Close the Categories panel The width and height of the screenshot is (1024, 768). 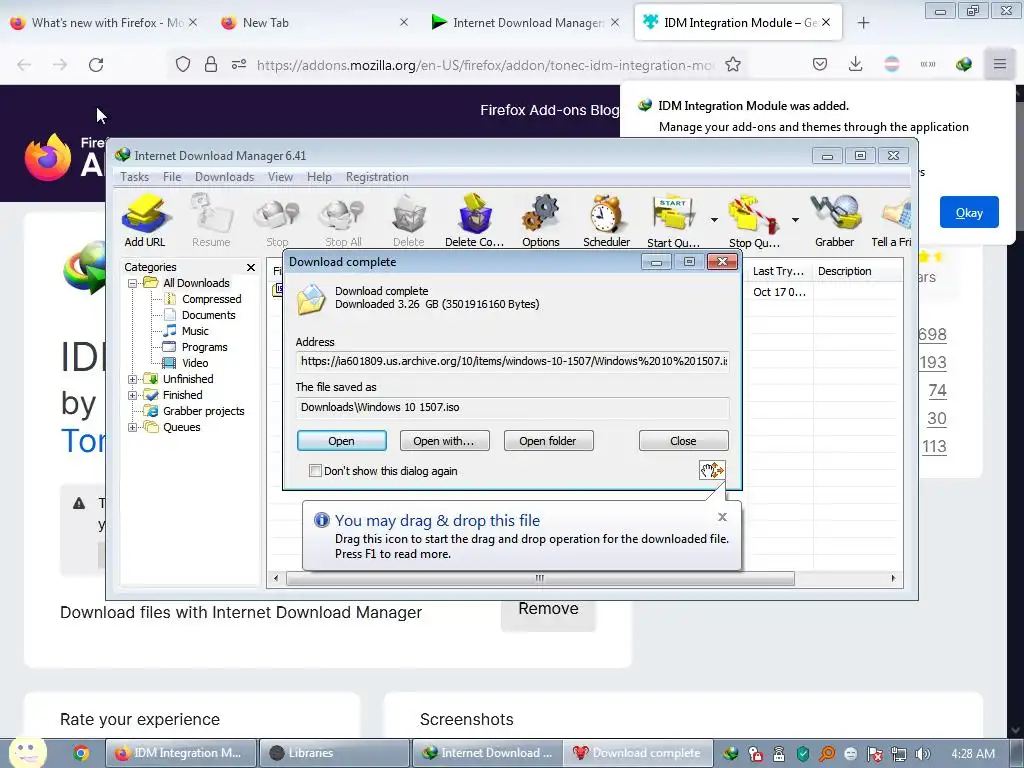point(251,267)
